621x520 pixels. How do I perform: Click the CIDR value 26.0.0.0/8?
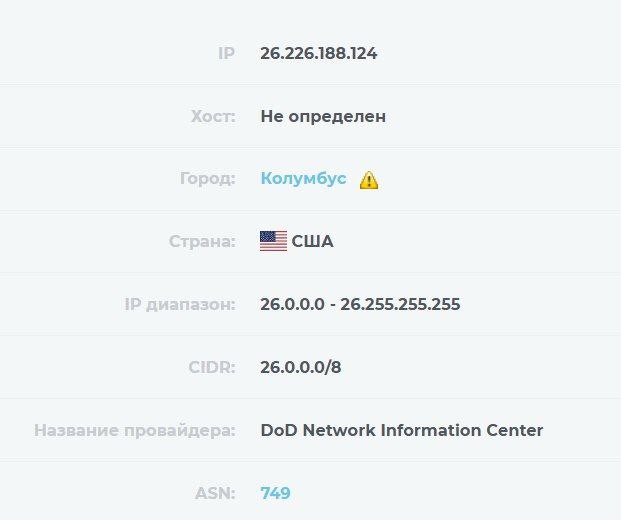pyautogui.click(x=300, y=367)
